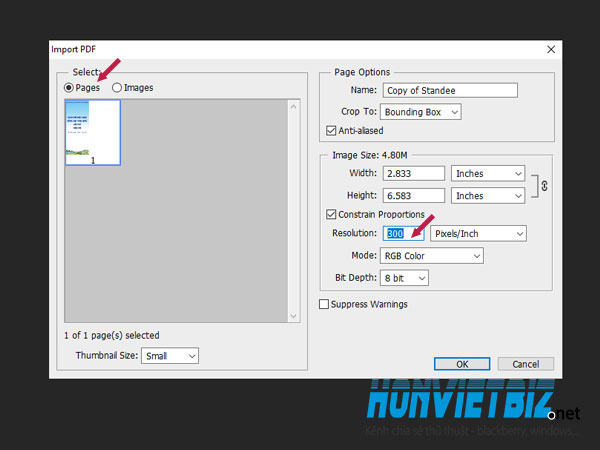The width and height of the screenshot is (600, 450).
Task: Toggle the Constrain Proportions checkbox
Action: pyautogui.click(x=331, y=214)
